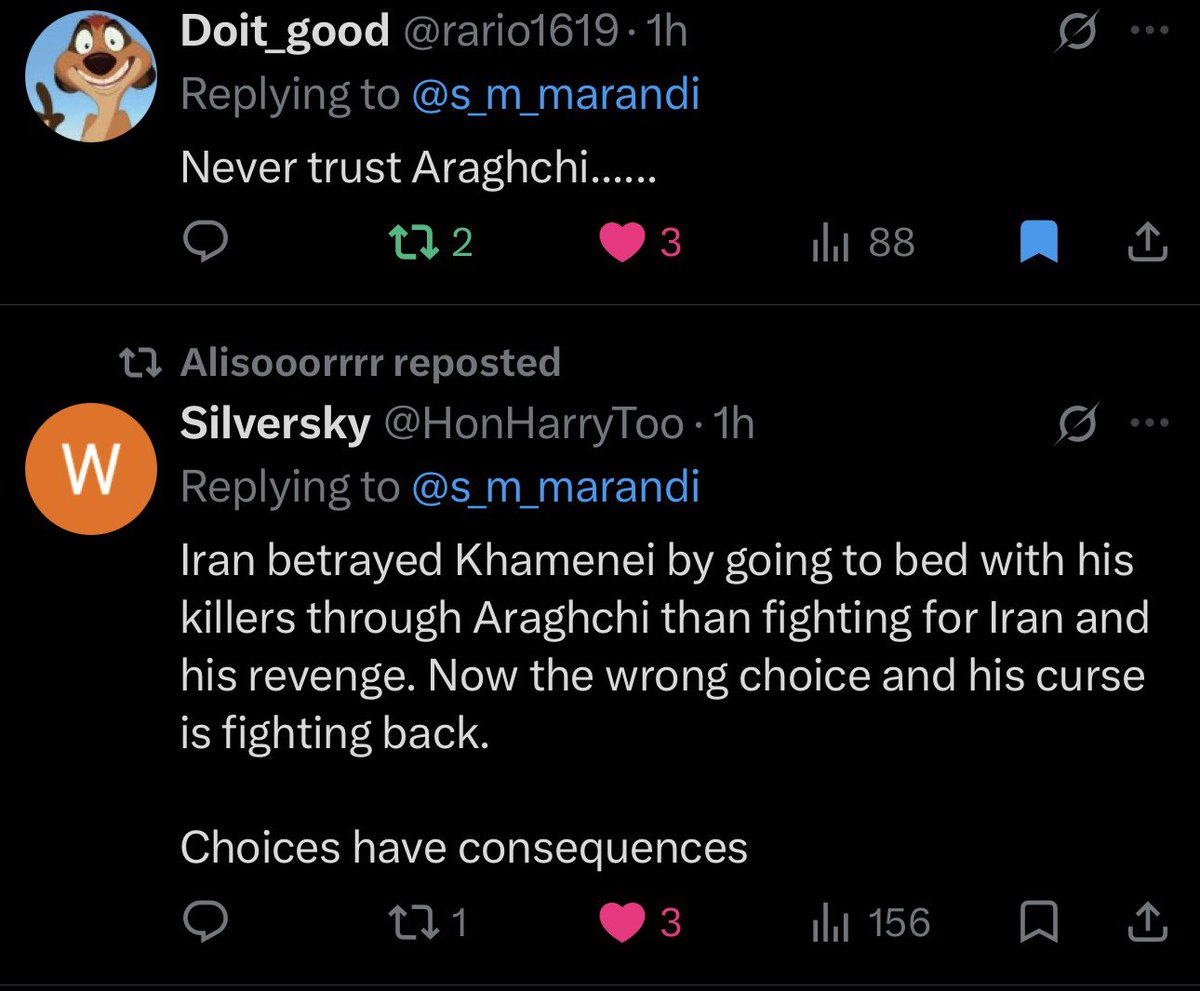The image size is (1200, 991).
Task: Unlike Doit_good's tweet with the heart
Action: (640, 242)
